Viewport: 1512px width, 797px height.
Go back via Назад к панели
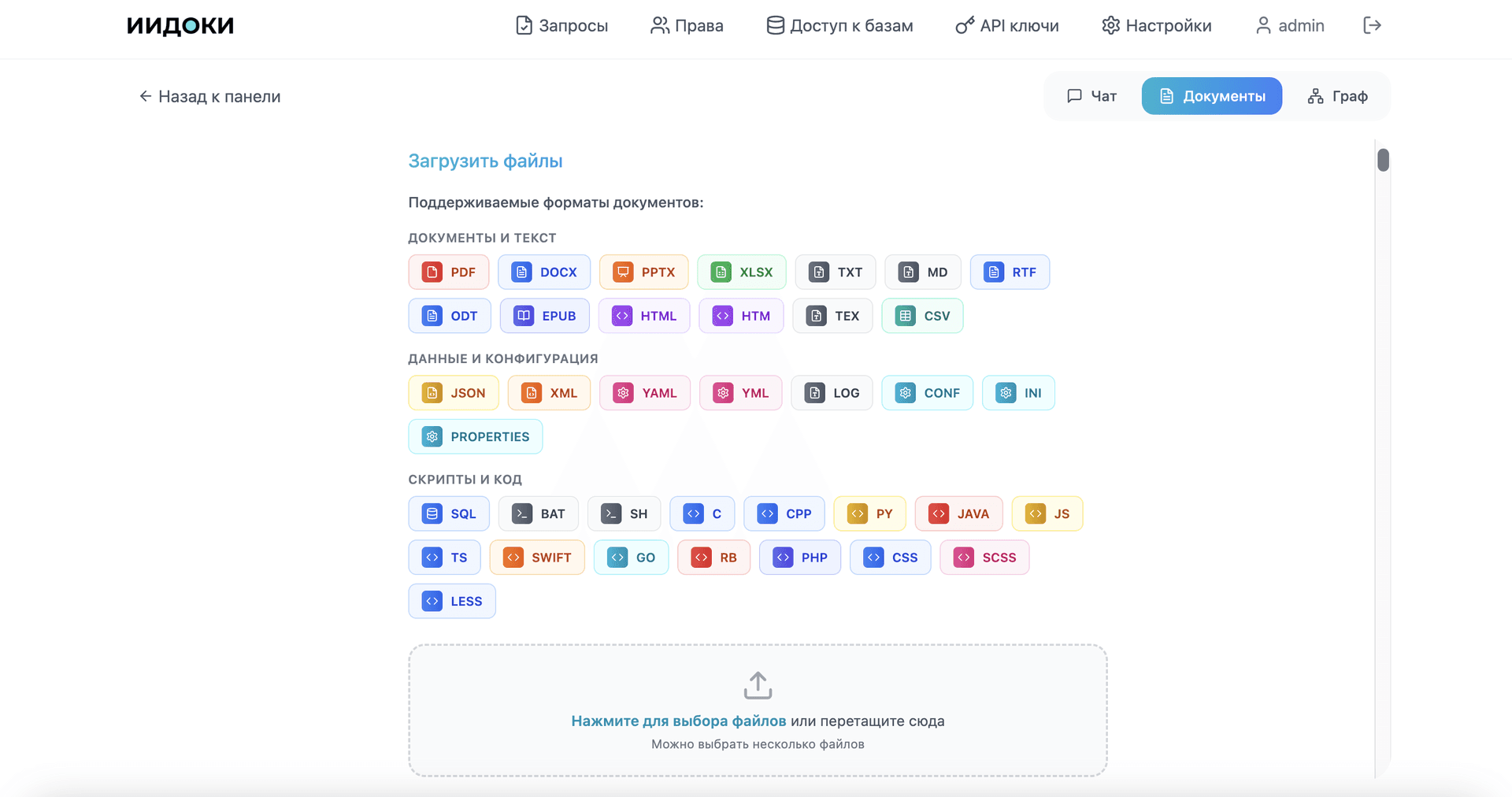pyautogui.click(x=209, y=96)
